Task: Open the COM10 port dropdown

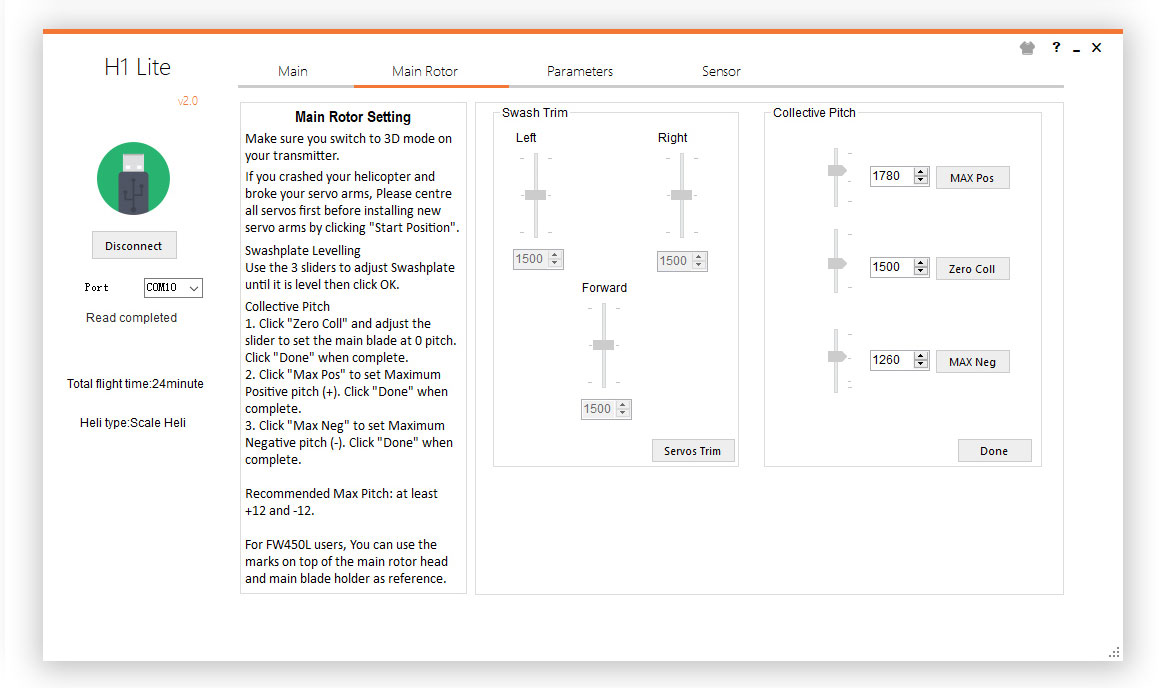Action: (x=173, y=288)
